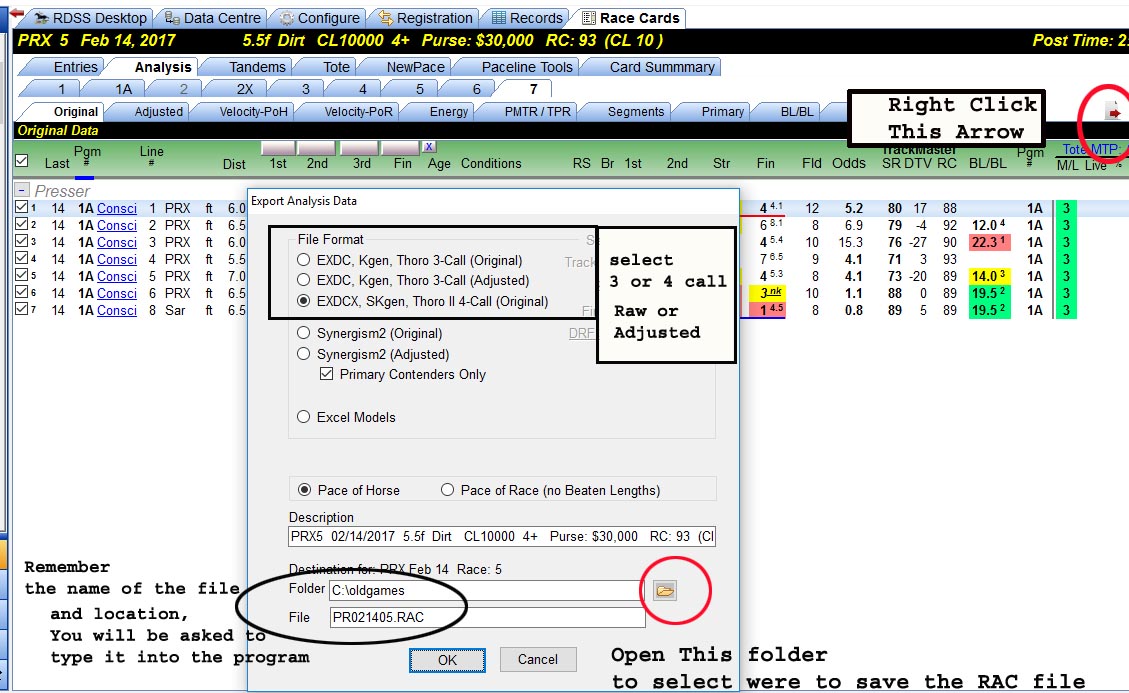This screenshot has width=1129, height=693.
Task: Click the browse folder icon beside Folder field
Action: (665, 591)
